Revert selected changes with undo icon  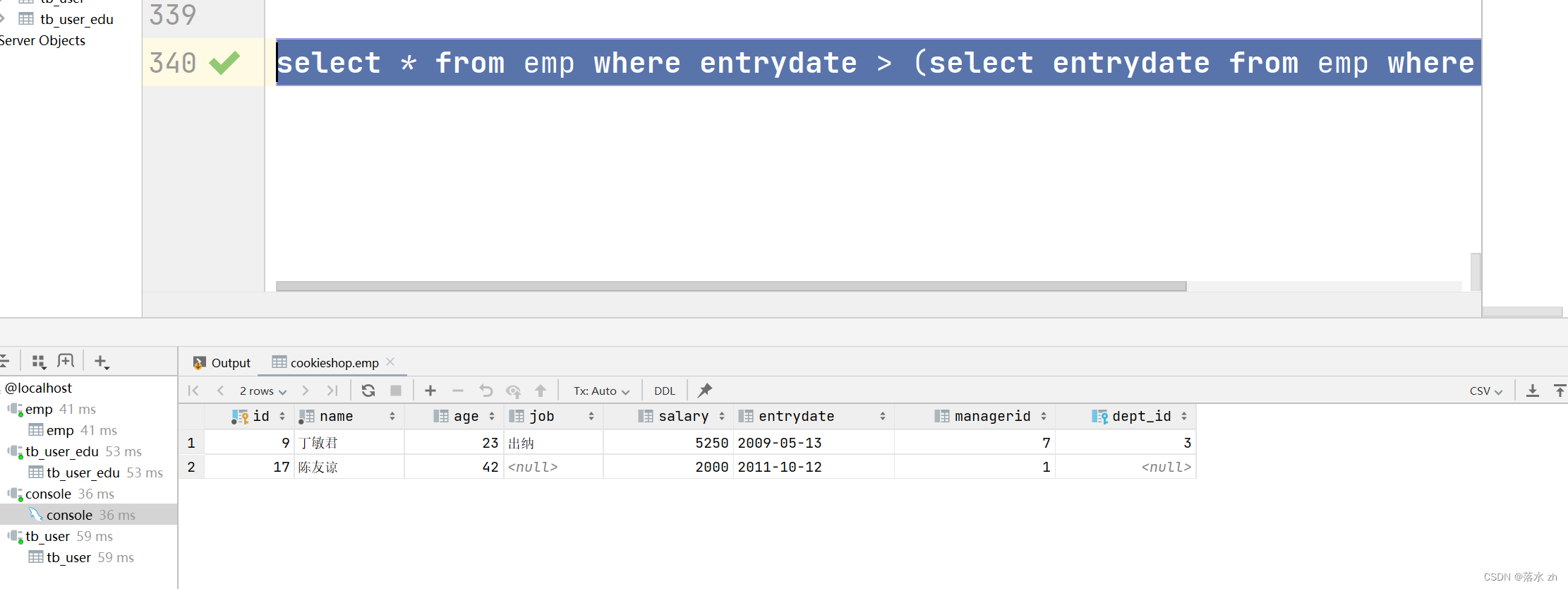coord(486,391)
